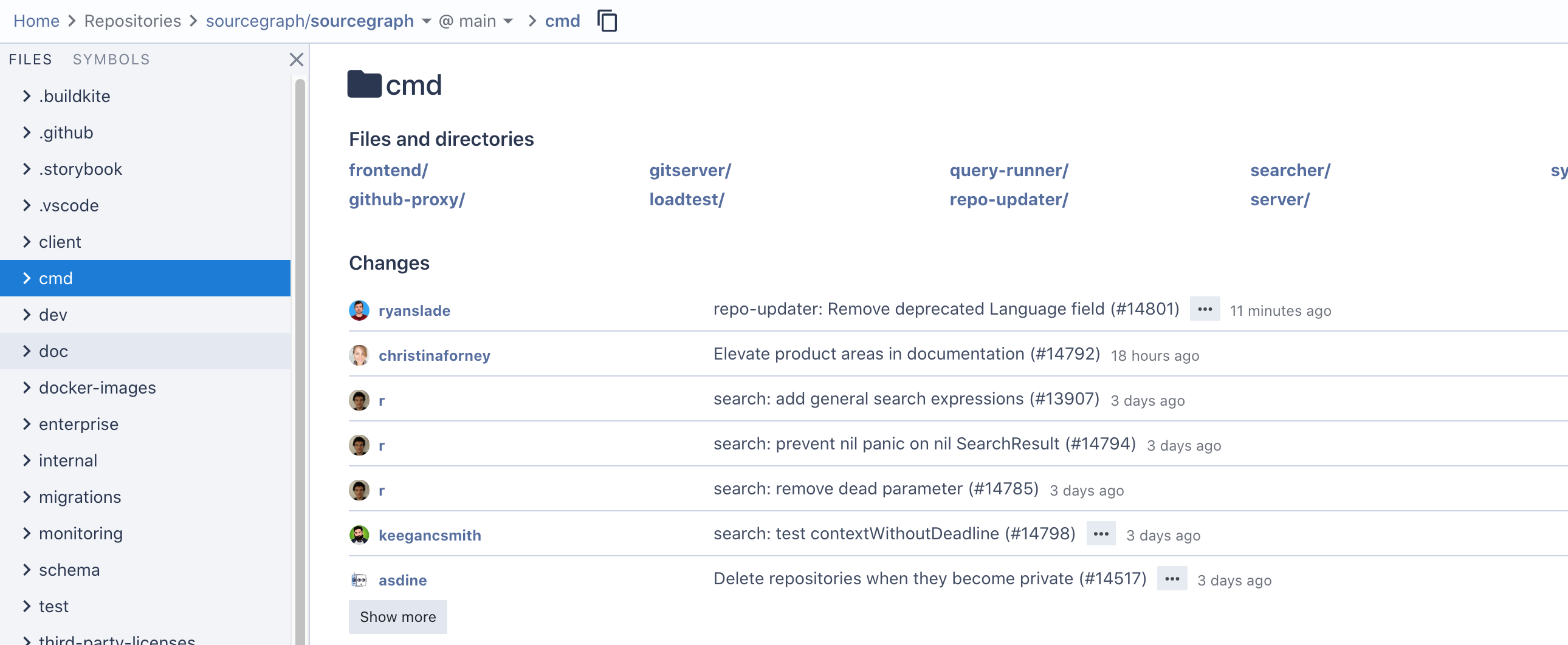
Task: Switch to the FILES tab
Action: click(30, 60)
